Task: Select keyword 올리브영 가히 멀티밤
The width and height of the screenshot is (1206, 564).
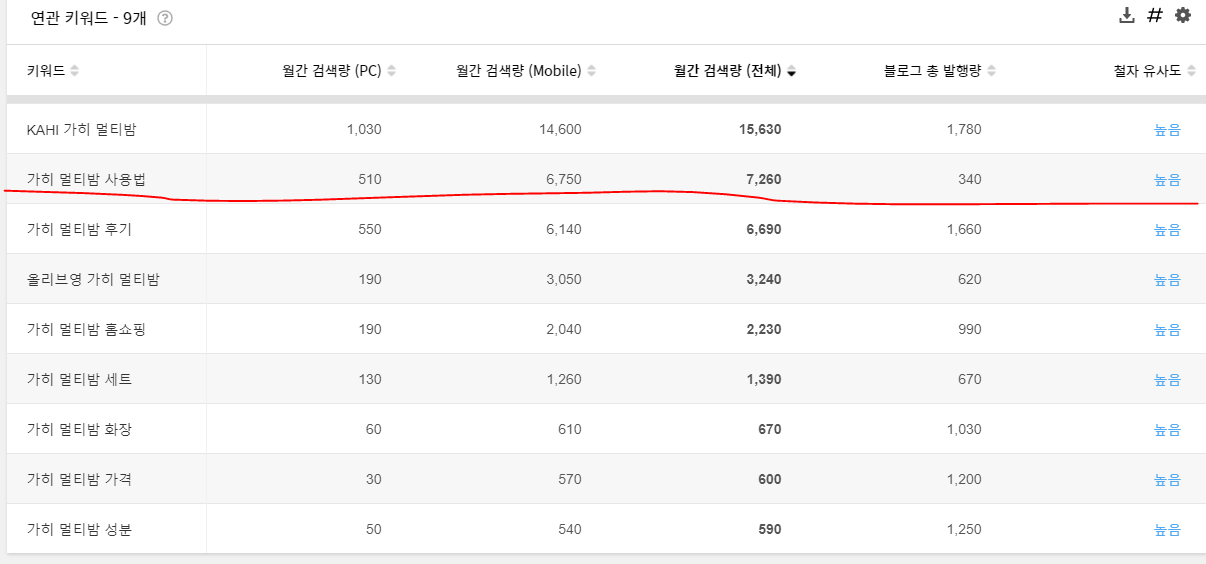Action: pos(93,279)
